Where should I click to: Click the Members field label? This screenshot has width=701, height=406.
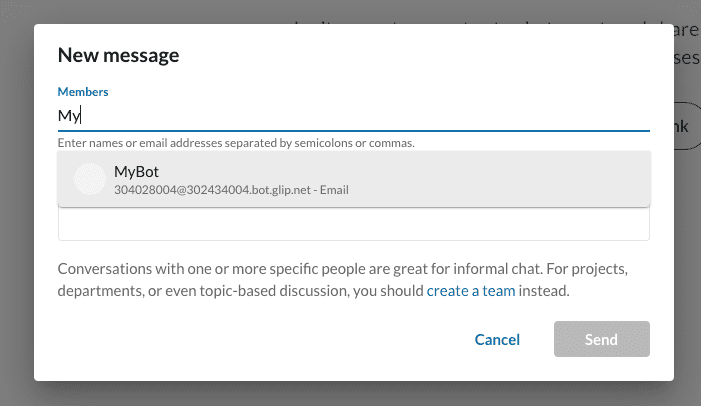(83, 92)
